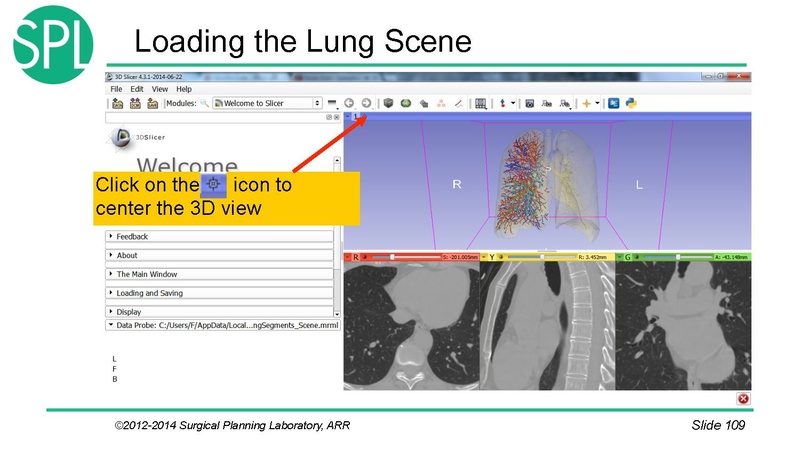800x450 pixels.
Task: Expand the crosshair options dropdown arrow
Action: [x=597, y=103]
